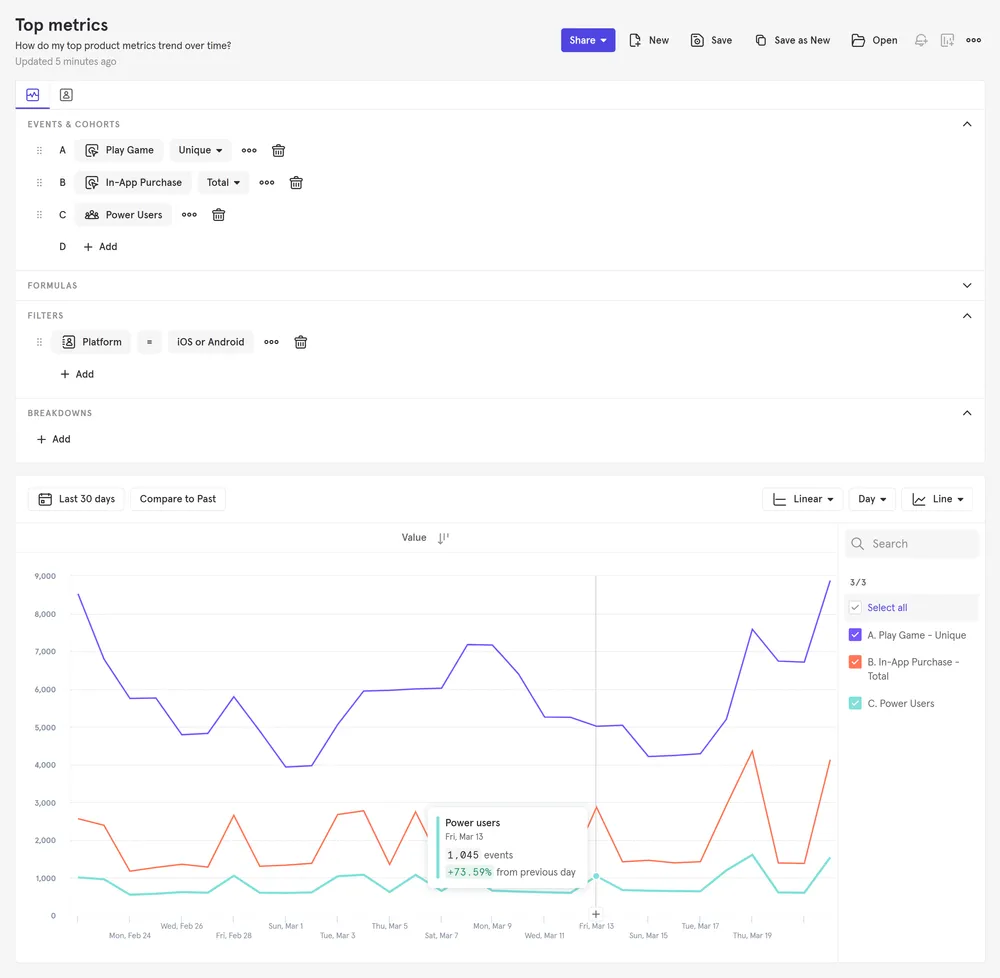The image size is (1000, 978).
Task: Collapse the Breakdowns section
Action: click(x=967, y=413)
